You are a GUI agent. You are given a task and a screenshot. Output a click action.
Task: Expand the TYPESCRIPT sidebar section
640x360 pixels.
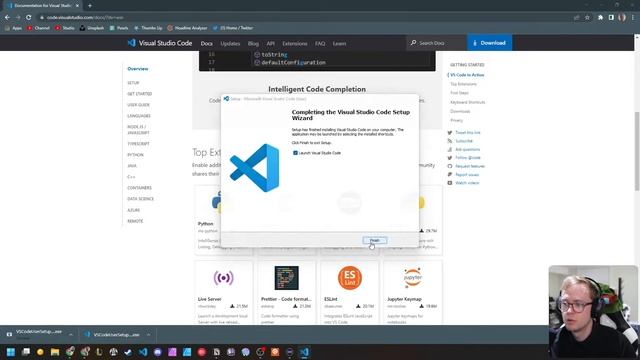coord(138,144)
